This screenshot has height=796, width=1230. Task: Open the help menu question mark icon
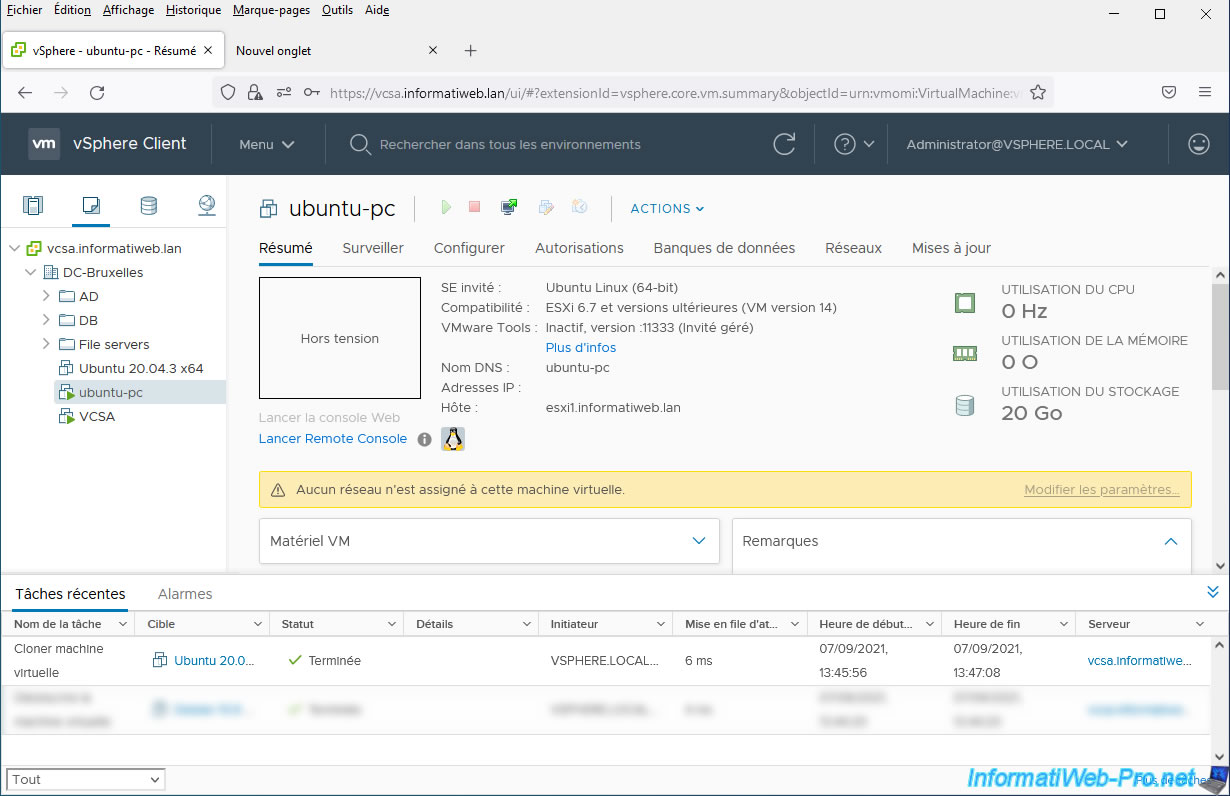845,144
